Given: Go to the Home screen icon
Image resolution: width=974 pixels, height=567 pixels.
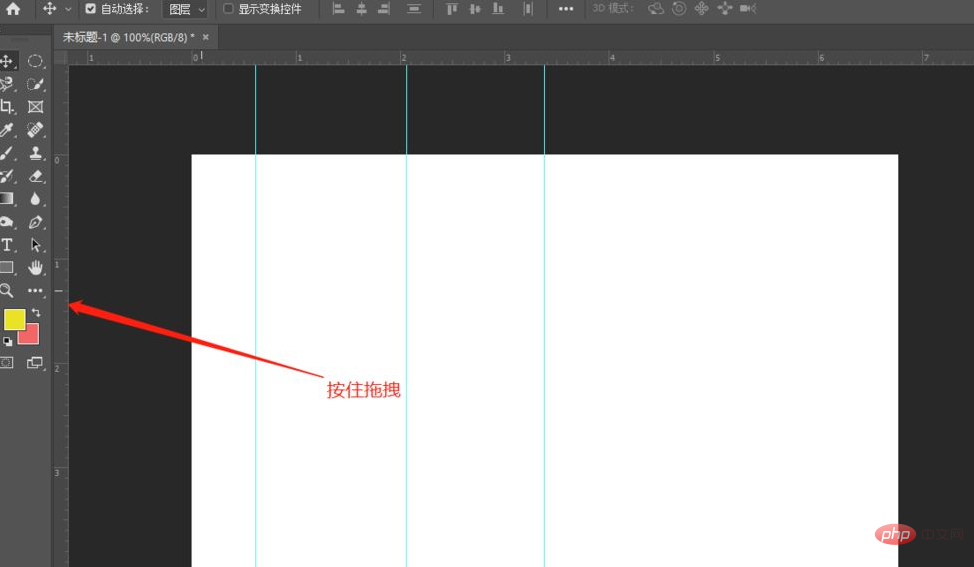Looking at the screenshot, I should click(13, 9).
